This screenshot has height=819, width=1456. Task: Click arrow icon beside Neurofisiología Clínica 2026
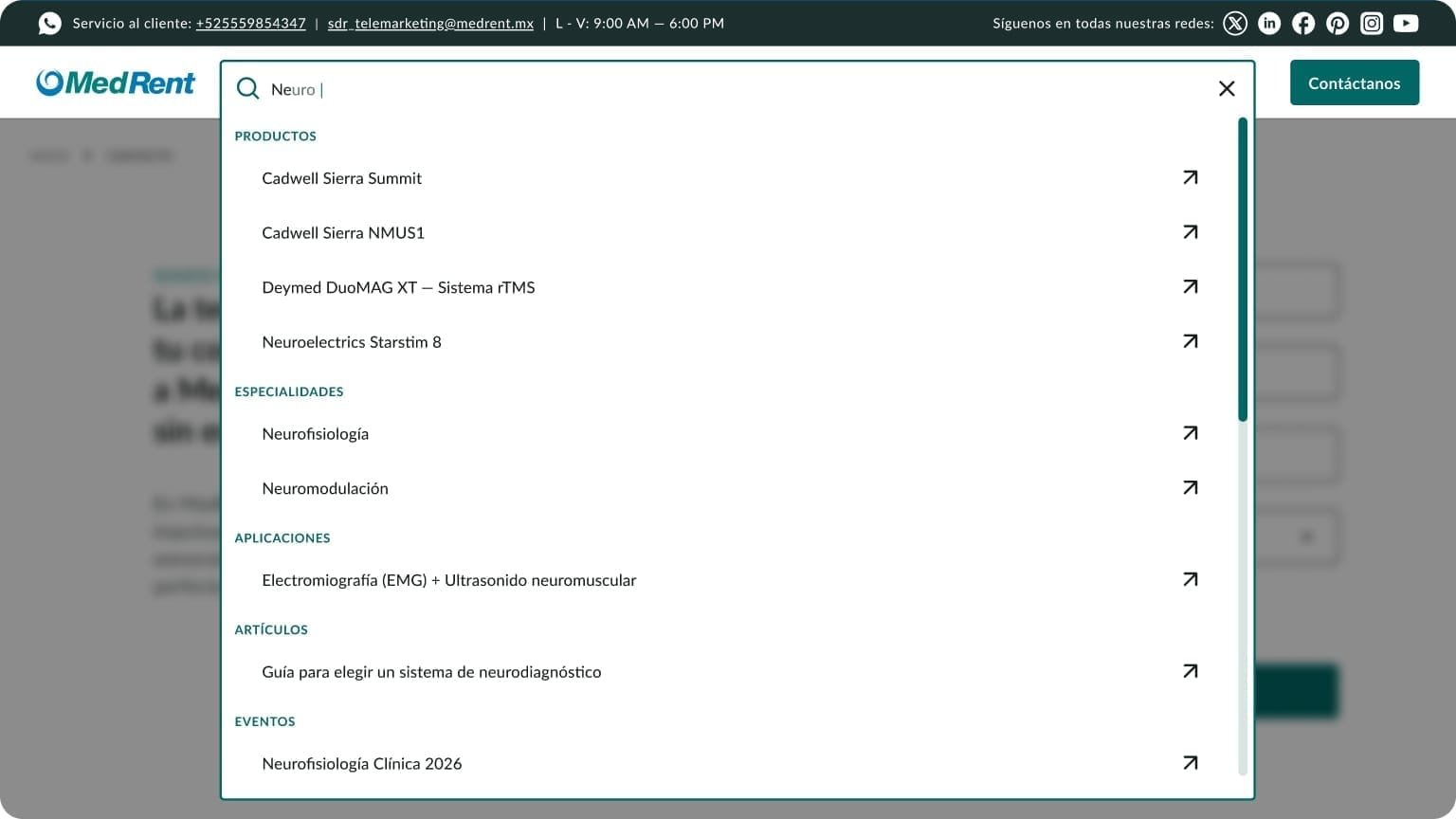pos(1191,763)
